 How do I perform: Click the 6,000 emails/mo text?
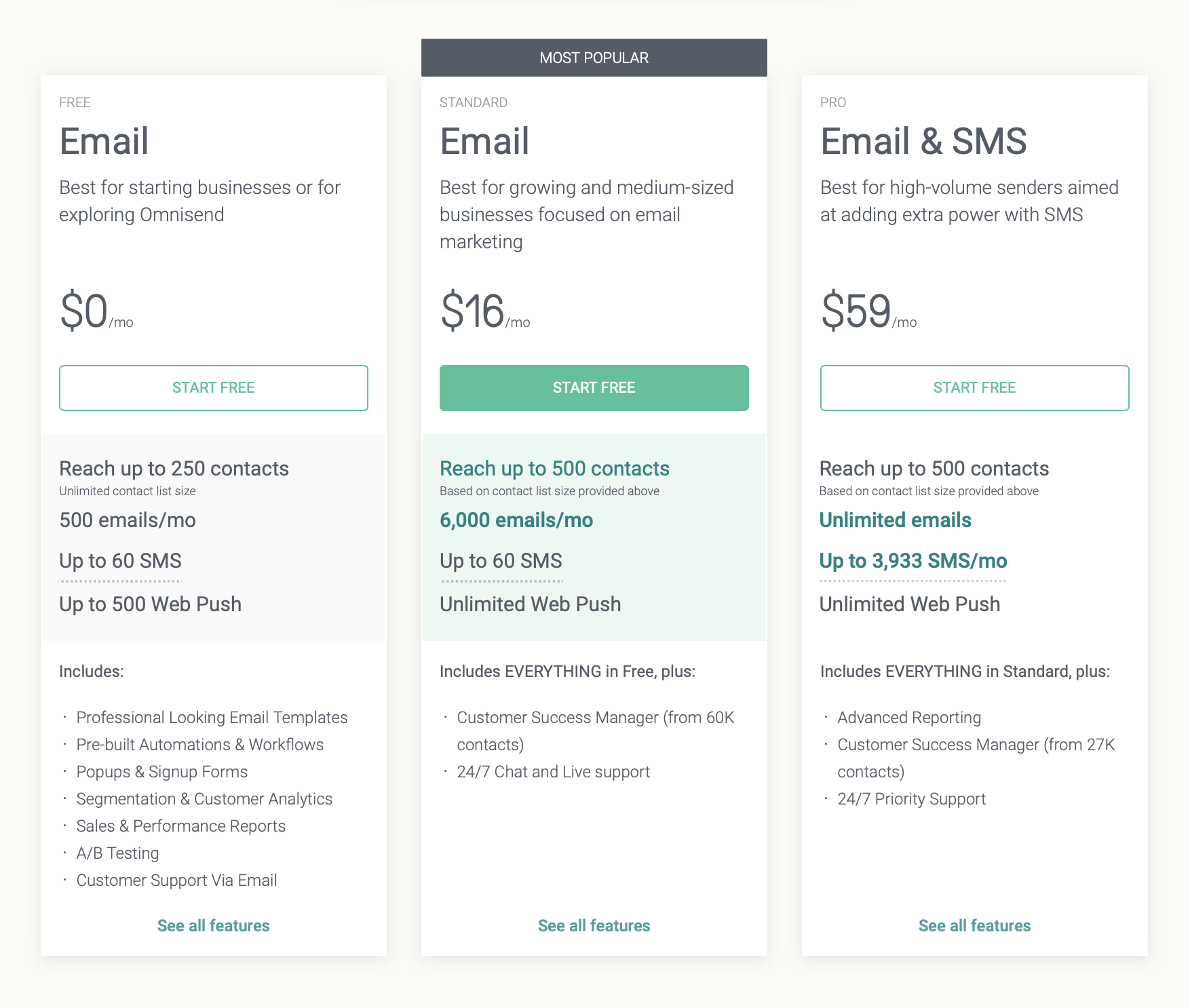(x=516, y=520)
